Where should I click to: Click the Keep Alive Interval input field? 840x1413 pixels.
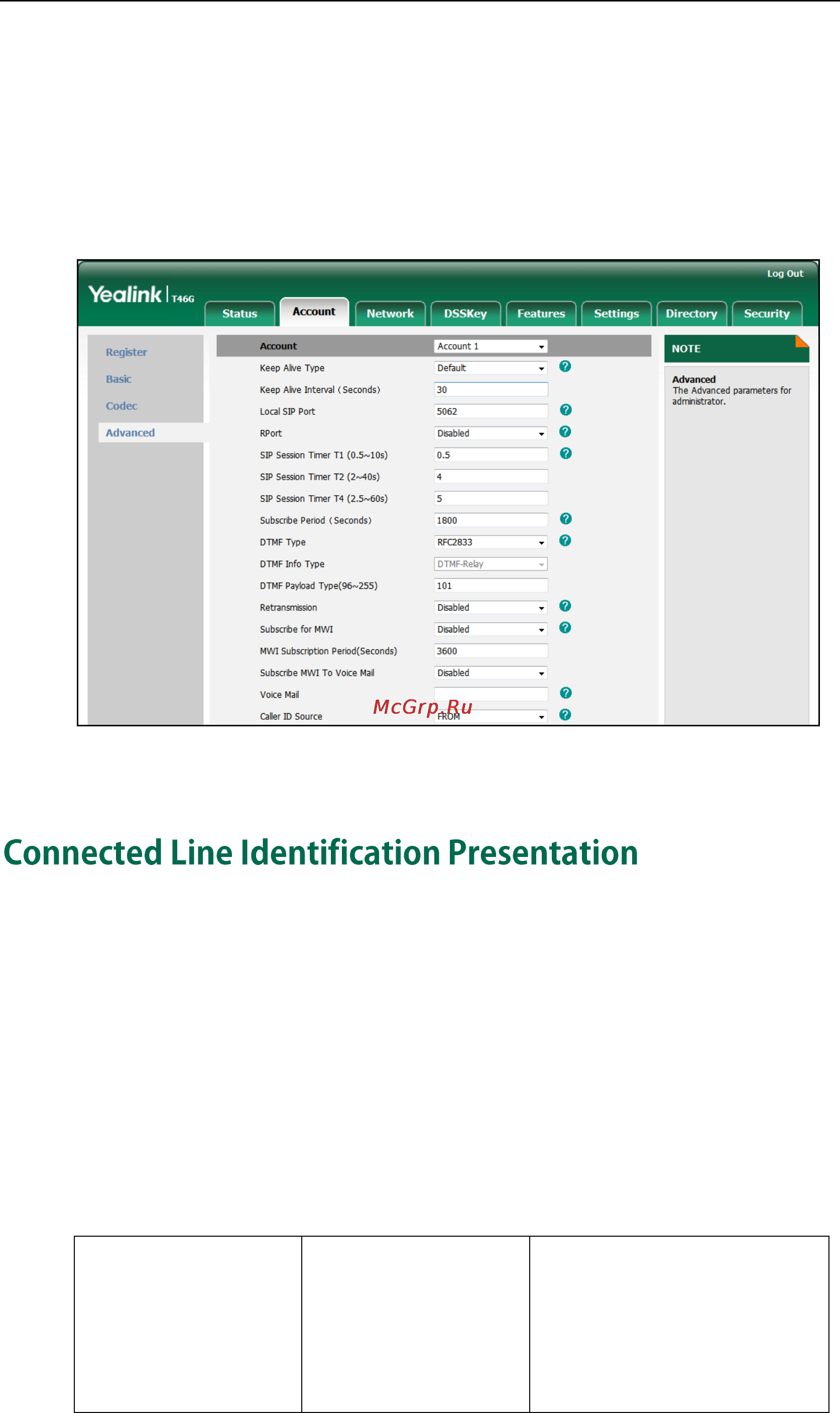point(491,389)
